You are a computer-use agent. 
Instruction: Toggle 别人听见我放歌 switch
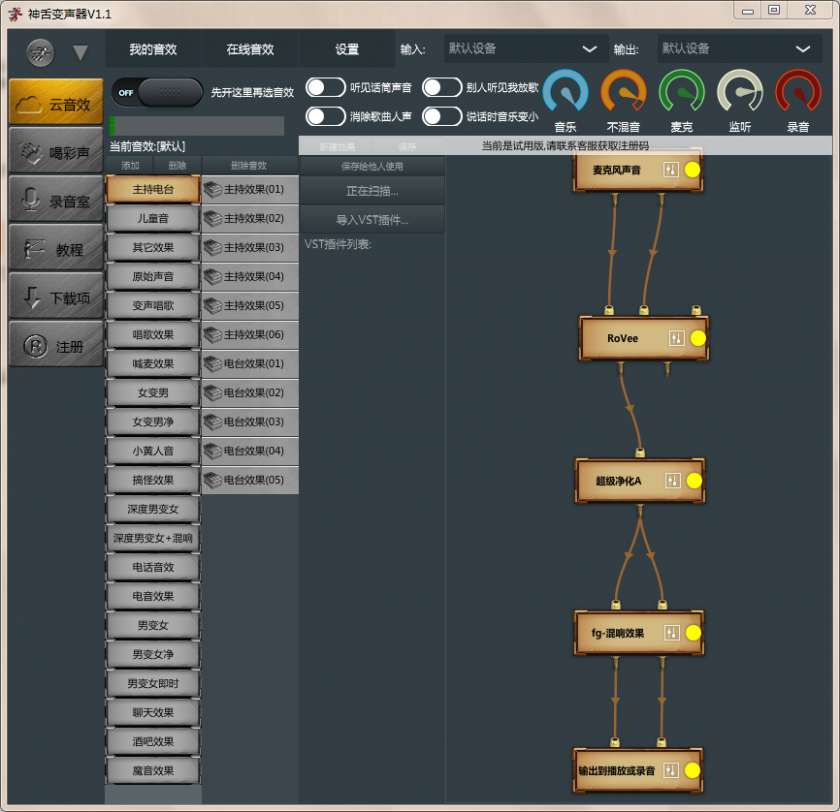coord(442,88)
